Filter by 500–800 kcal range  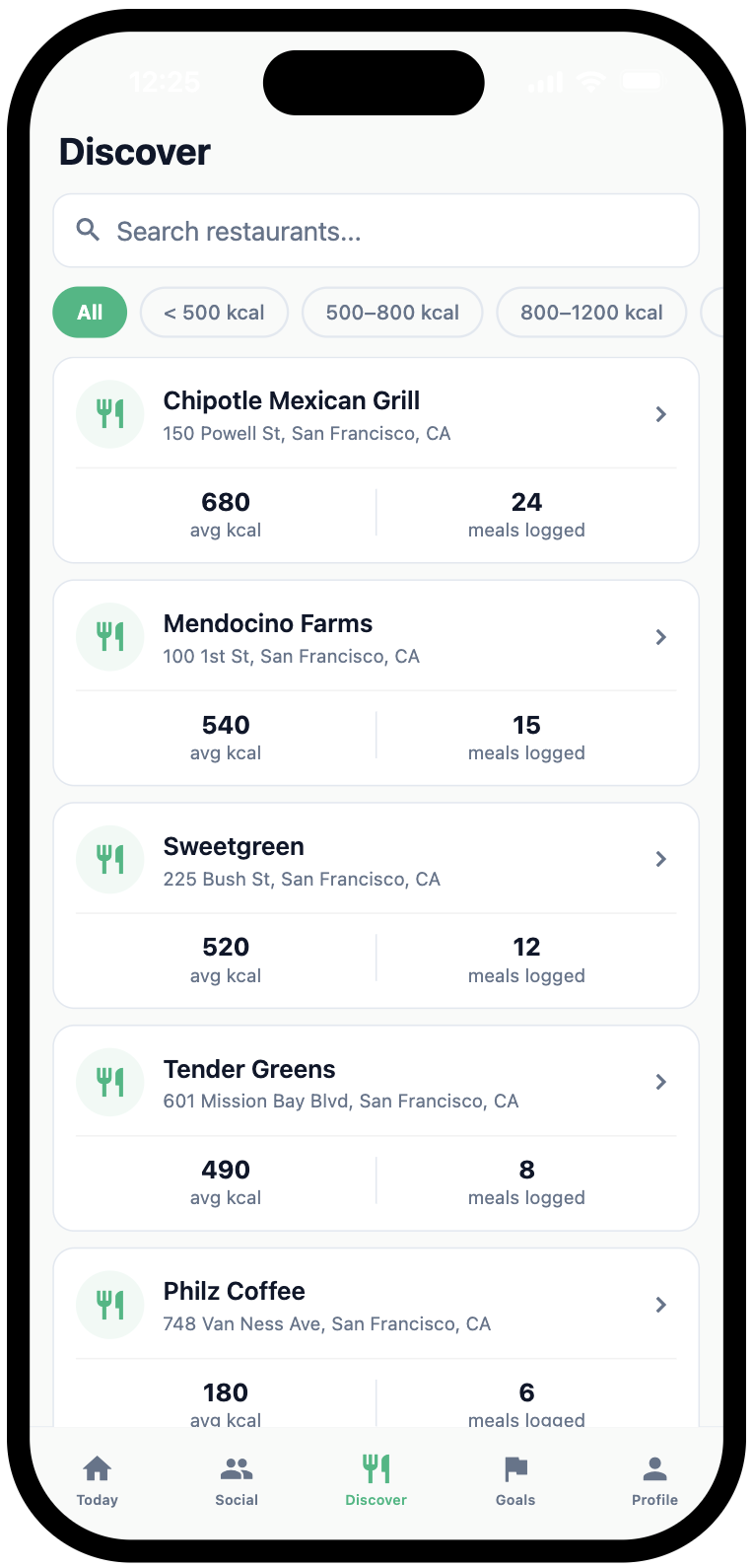point(392,313)
